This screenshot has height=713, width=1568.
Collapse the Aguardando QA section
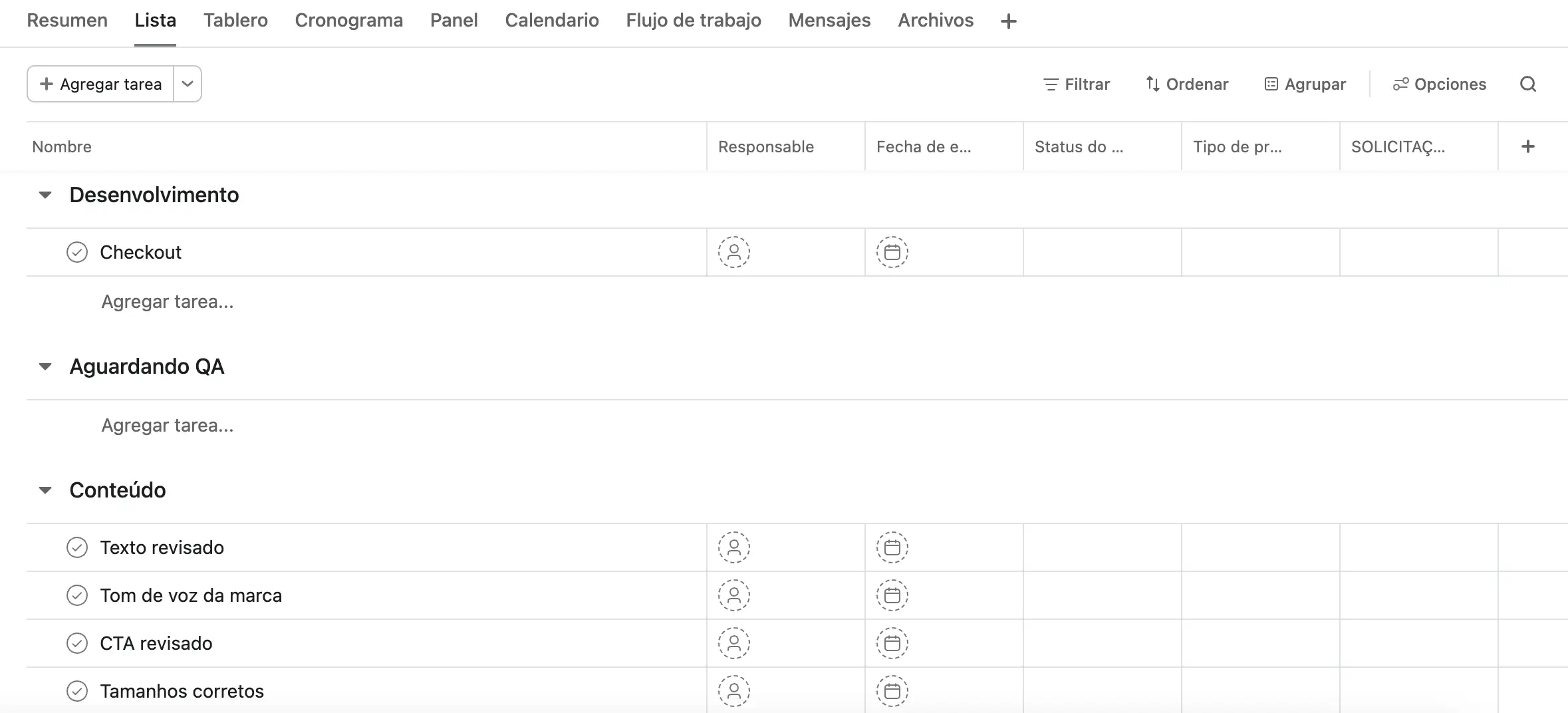click(45, 367)
